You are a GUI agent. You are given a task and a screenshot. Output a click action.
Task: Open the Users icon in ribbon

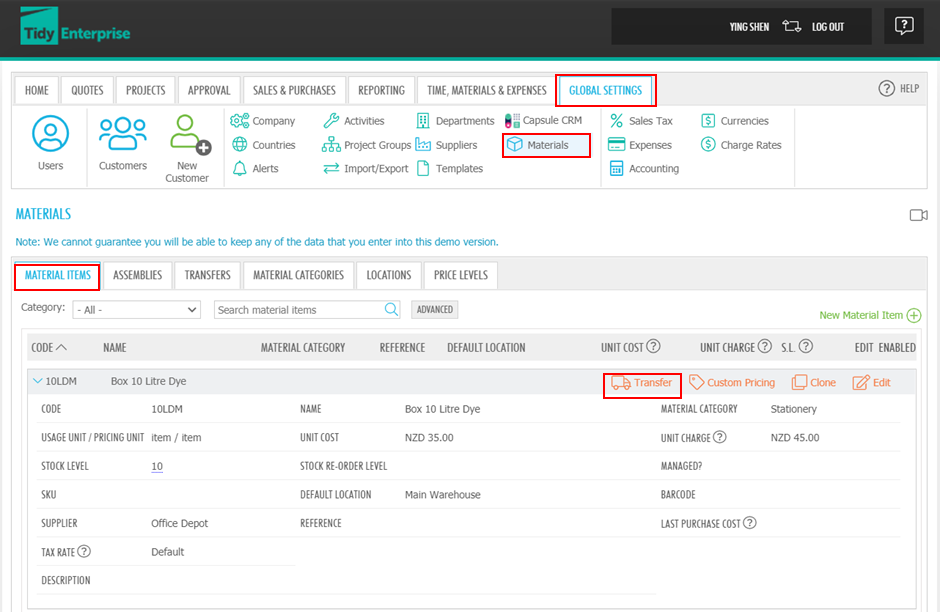(x=50, y=133)
